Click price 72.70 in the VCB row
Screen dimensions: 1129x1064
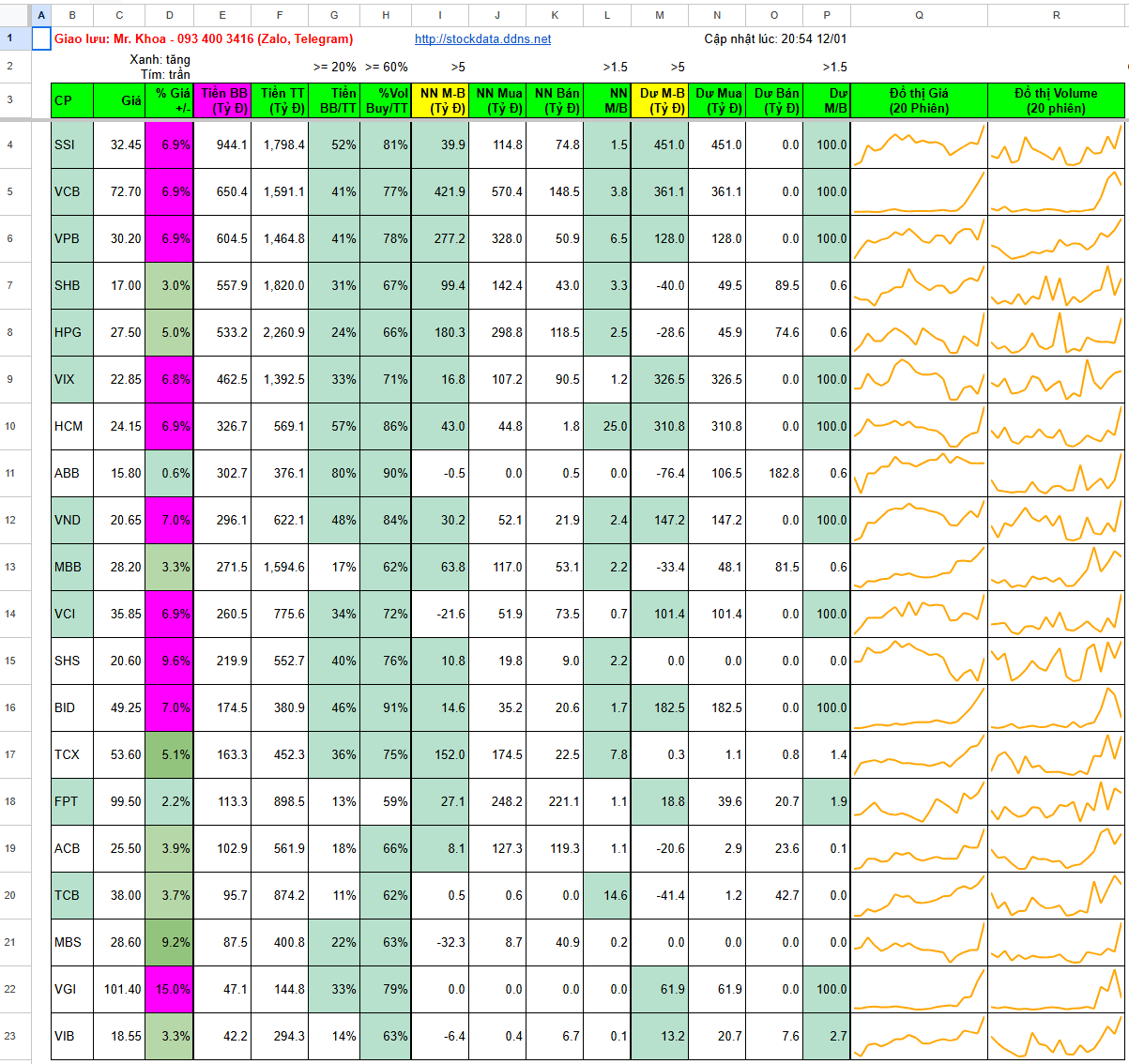[x=119, y=191]
